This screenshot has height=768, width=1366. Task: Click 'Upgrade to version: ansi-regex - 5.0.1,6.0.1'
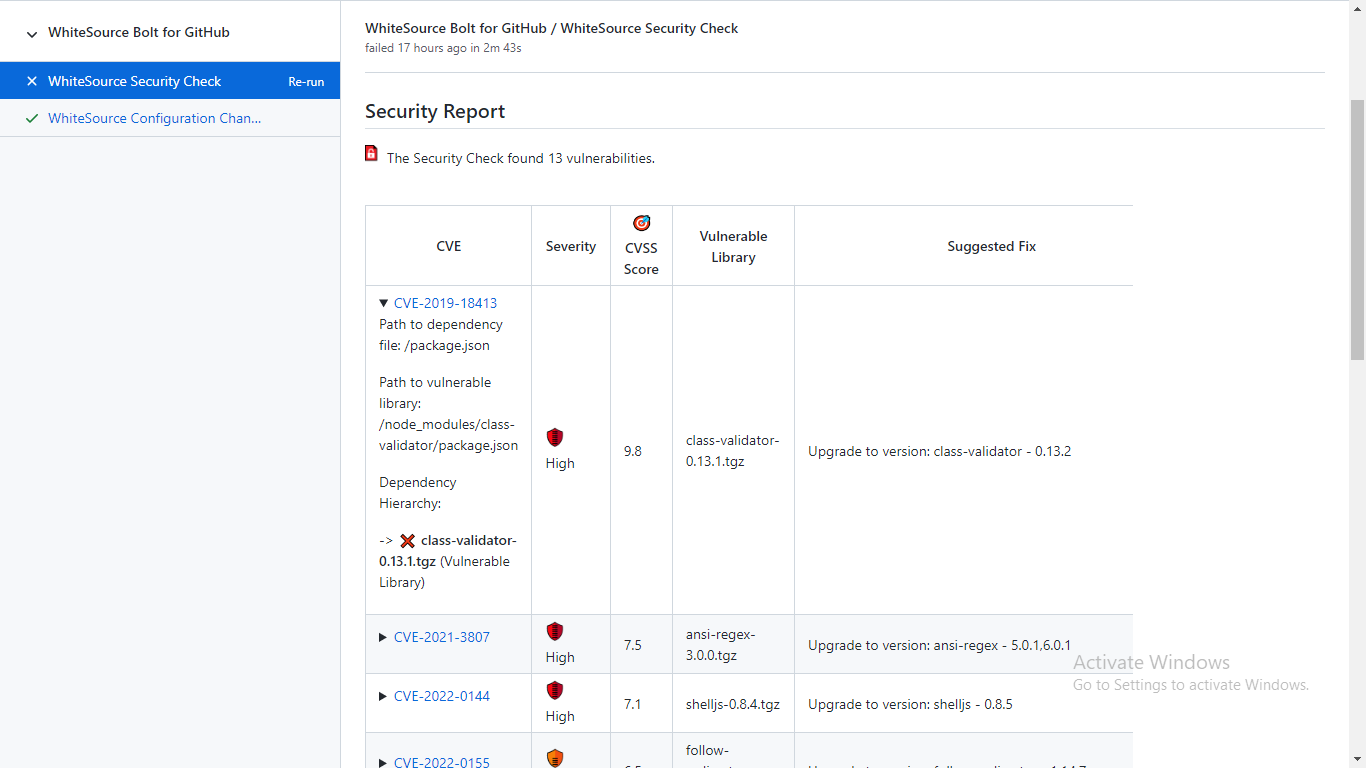click(x=939, y=645)
